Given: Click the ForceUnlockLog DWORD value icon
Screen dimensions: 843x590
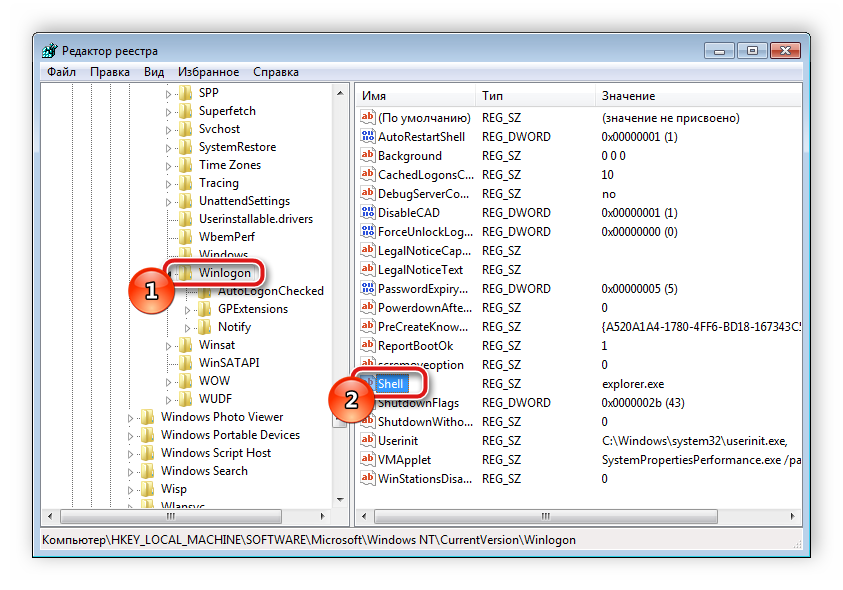Looking at the screenshot, I should tap(368, 232).
